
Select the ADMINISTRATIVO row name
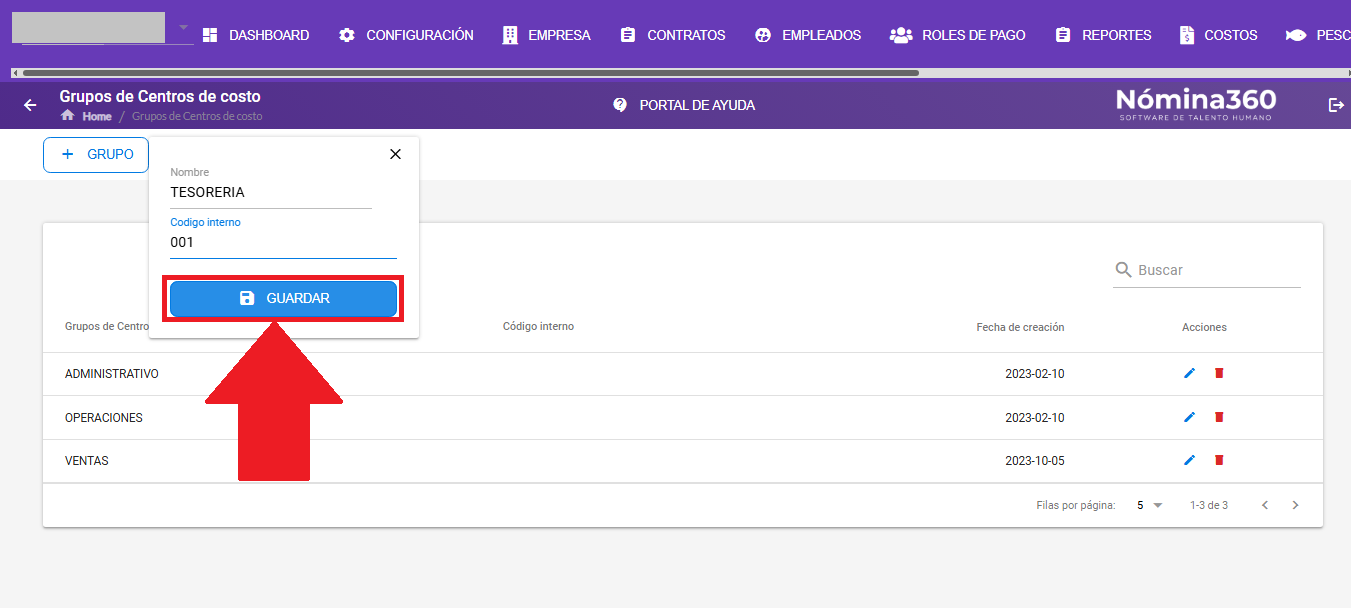coord(112,374)
